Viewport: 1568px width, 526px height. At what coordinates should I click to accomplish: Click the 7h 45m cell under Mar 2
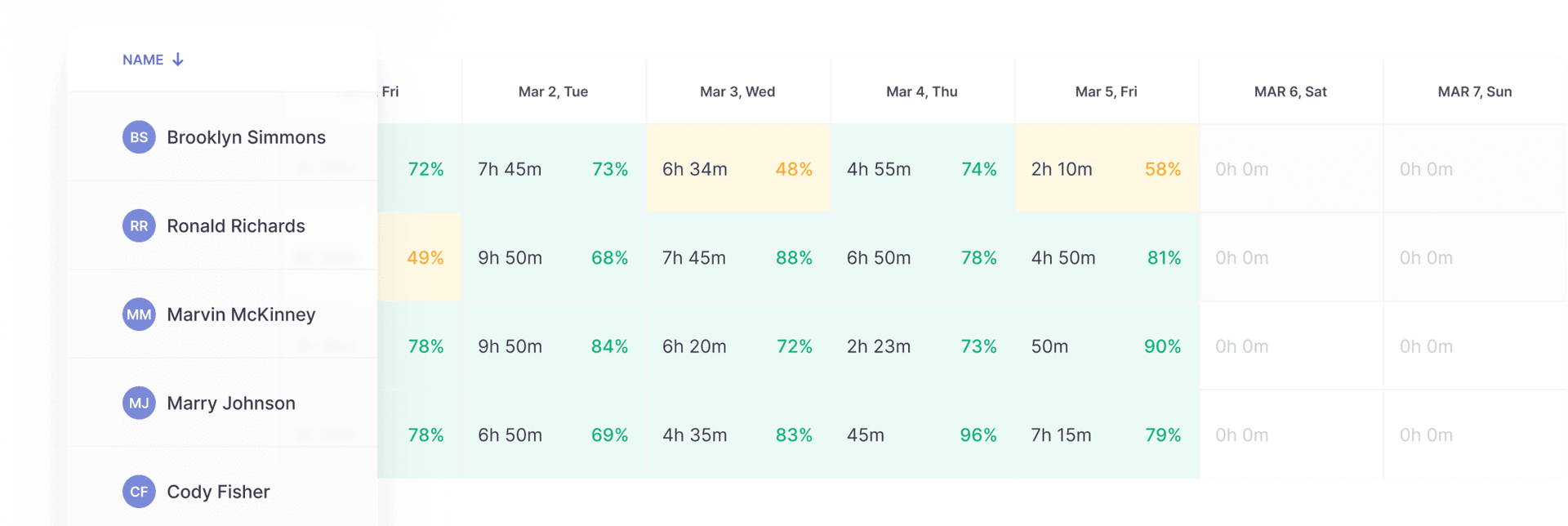tap(508, 169)
